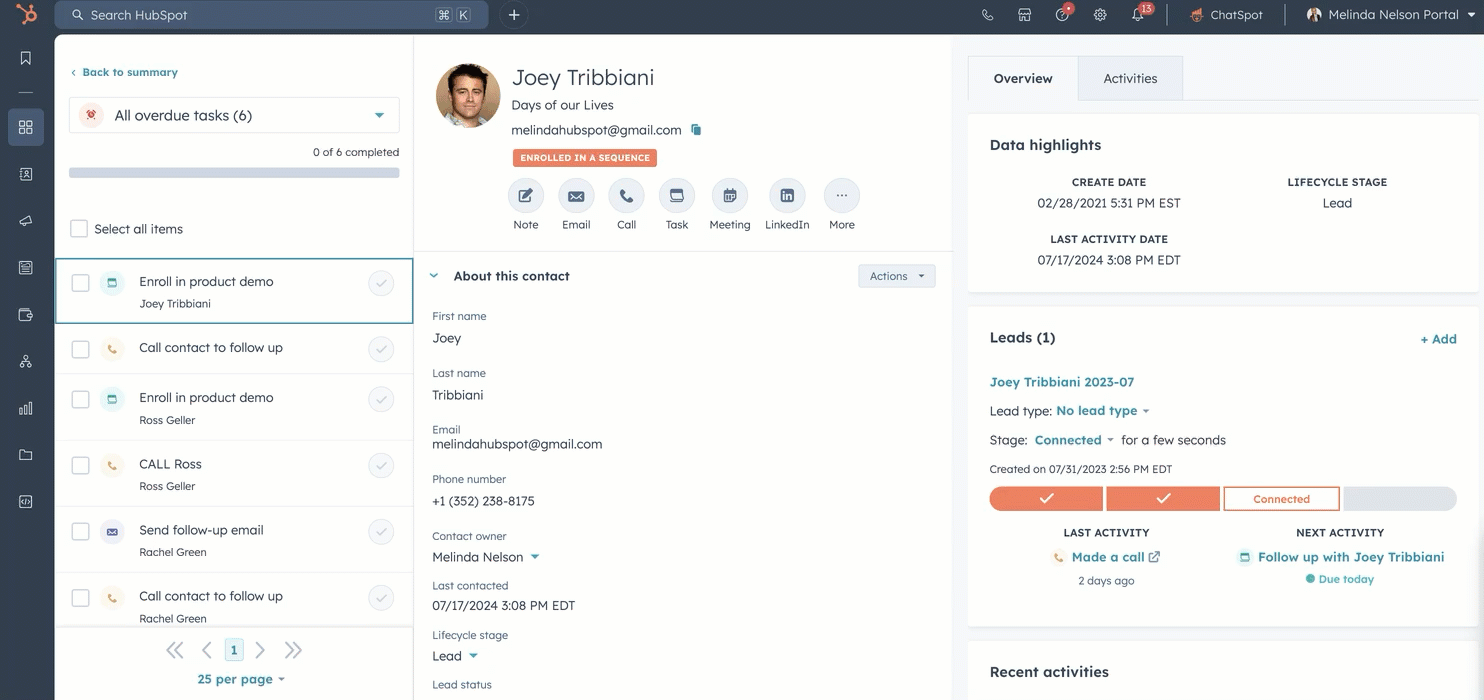Tick checkbox for Rachel Green's Call contact task
Viewport: 1484px width, 700px height.
(x=81, y=597)
